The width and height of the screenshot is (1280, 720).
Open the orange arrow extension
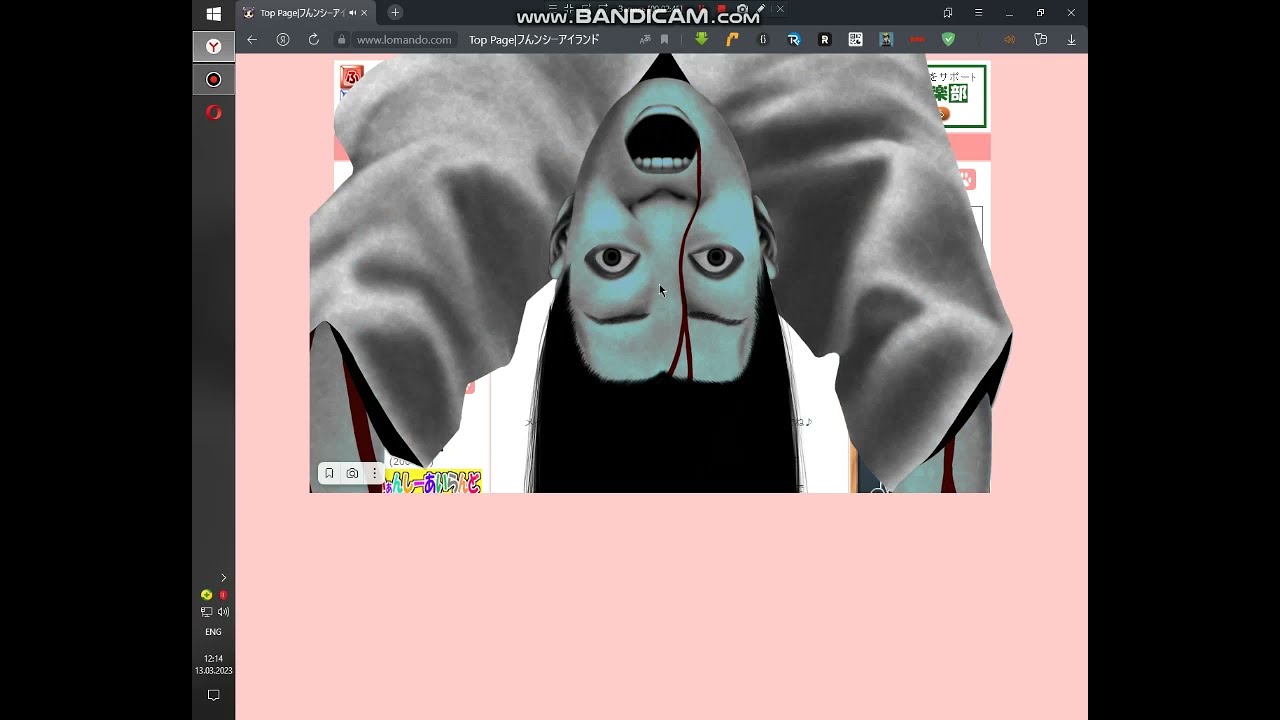732,39
